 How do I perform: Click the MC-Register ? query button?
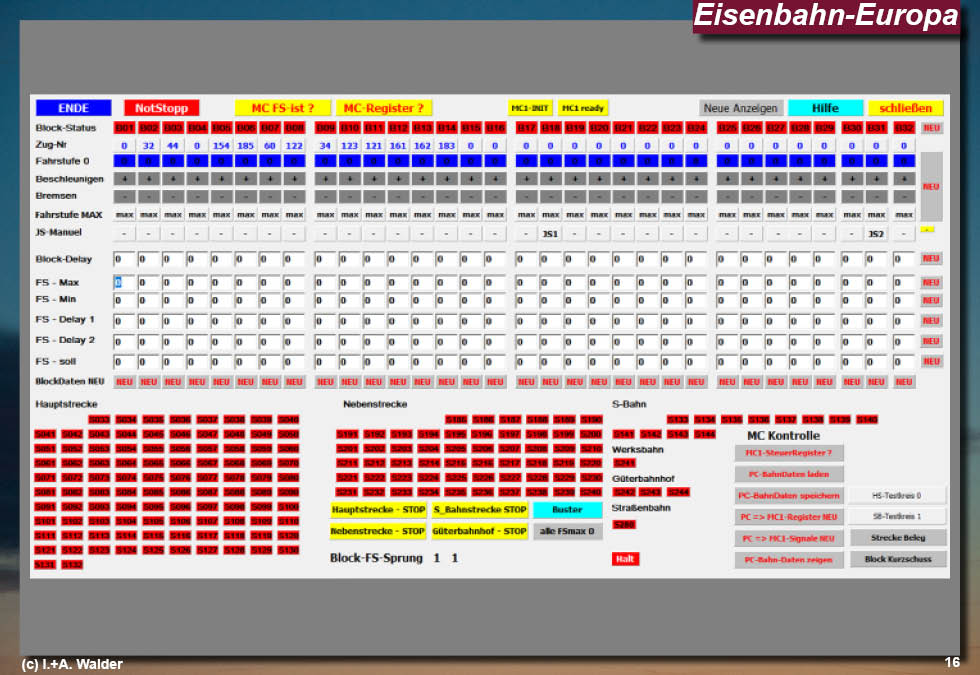pos(384,108)
